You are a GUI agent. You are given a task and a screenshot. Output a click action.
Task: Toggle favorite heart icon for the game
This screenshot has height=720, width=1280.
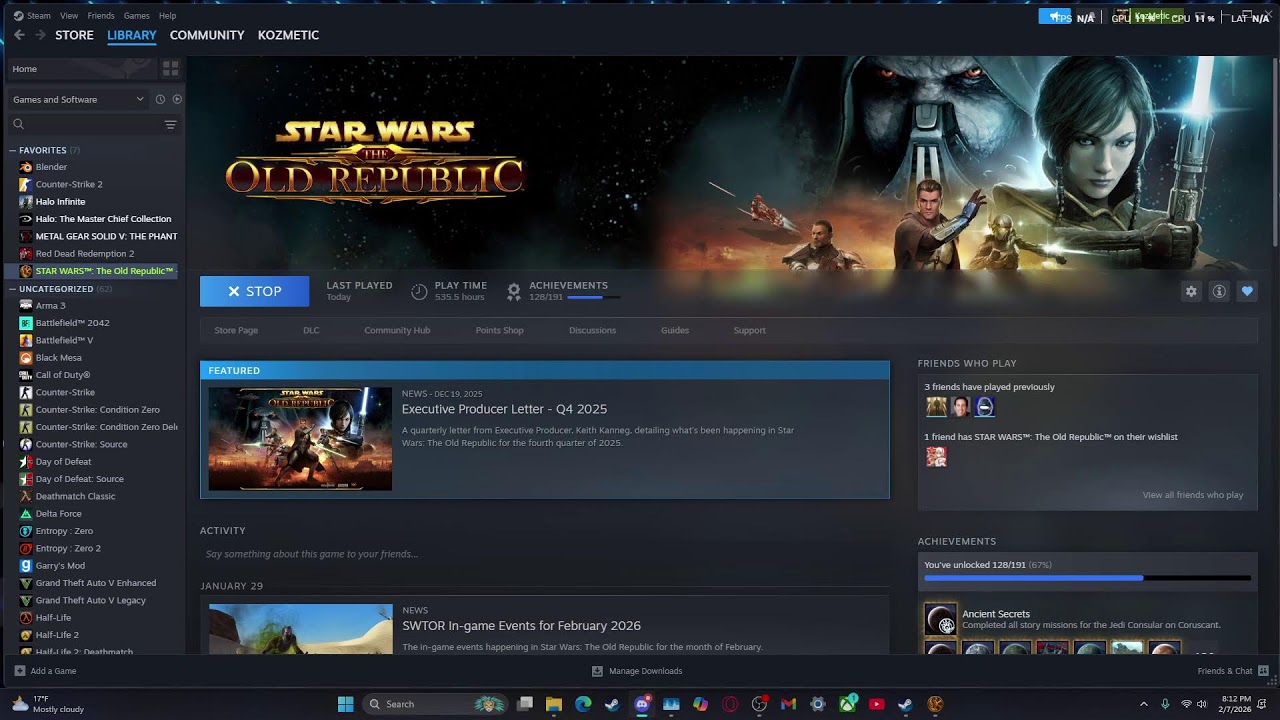click(1247, 291)
